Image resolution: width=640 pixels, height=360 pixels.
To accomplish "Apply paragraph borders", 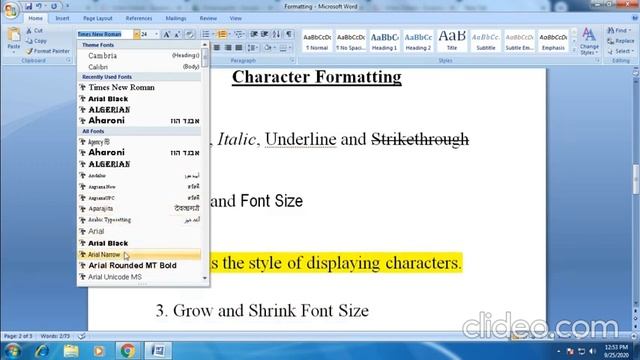I will (x=284, y=48).
